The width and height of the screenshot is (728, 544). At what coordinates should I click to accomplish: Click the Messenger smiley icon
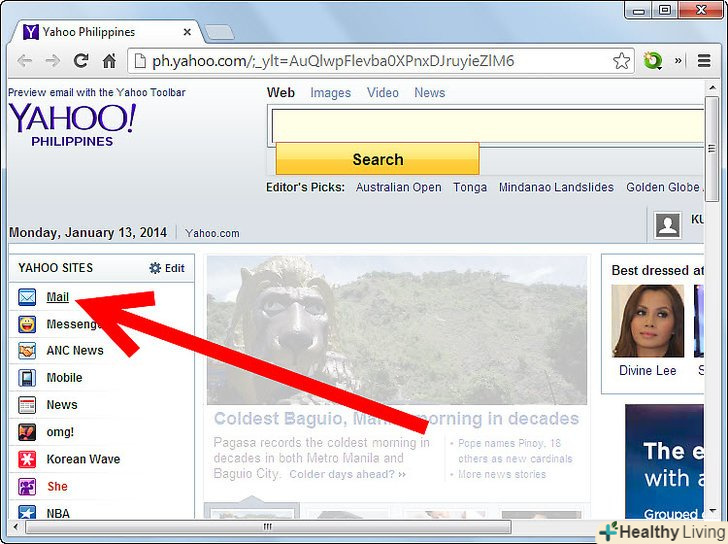point(27,324)
